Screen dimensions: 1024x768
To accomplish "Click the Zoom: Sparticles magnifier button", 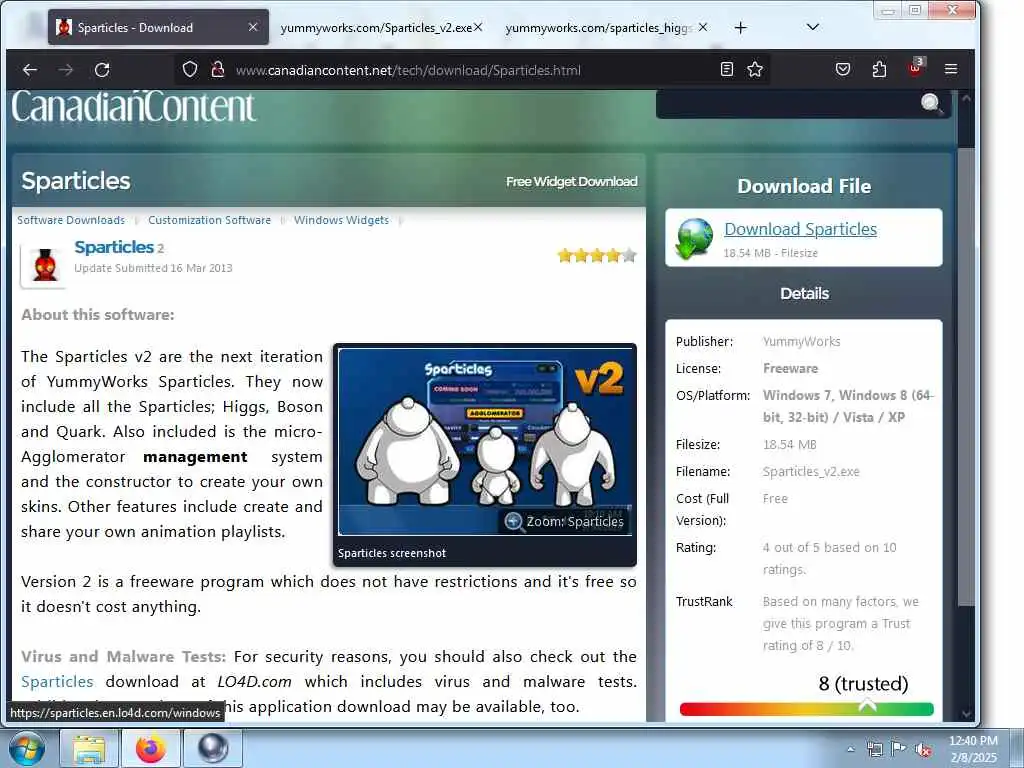I will (x=564, y=521).
